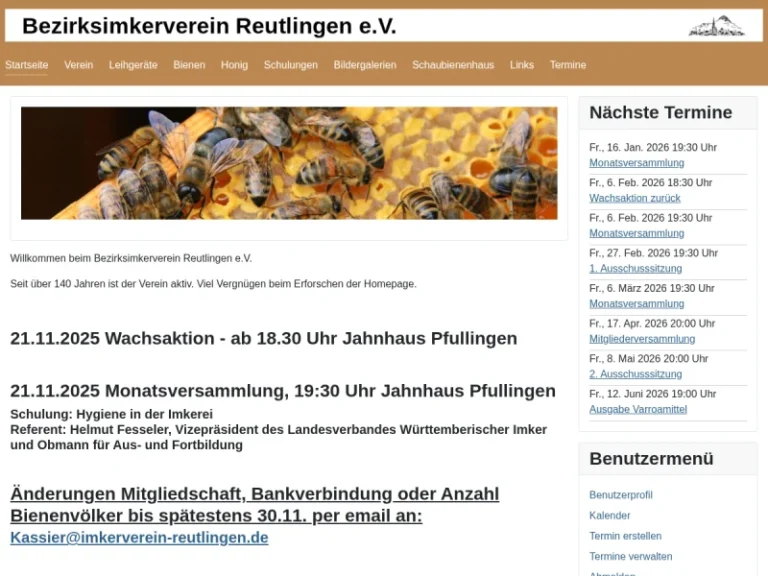Screen dimensions: 768x576
Task: Click the Änderungen Mitgliedschaft, Bankverbindung heading
Action: [255, 504]
